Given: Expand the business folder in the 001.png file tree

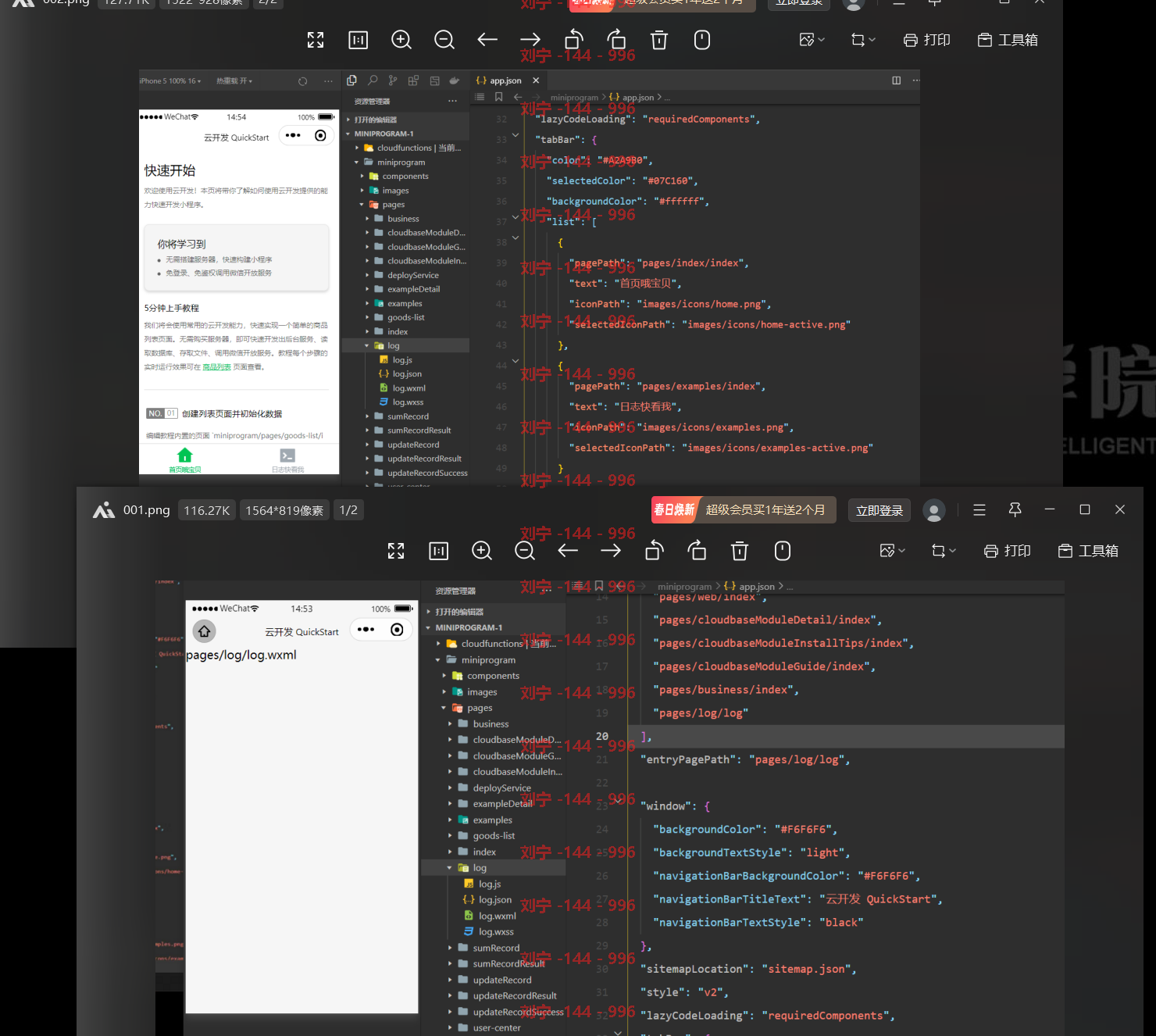Looking at the screenshot, I should point(450,724).
